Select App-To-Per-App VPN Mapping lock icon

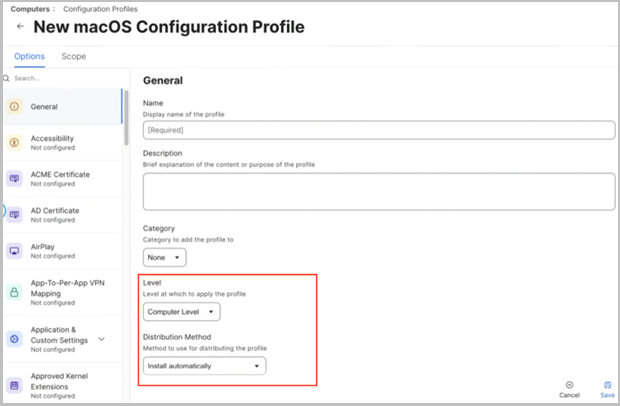pos(14,292)
